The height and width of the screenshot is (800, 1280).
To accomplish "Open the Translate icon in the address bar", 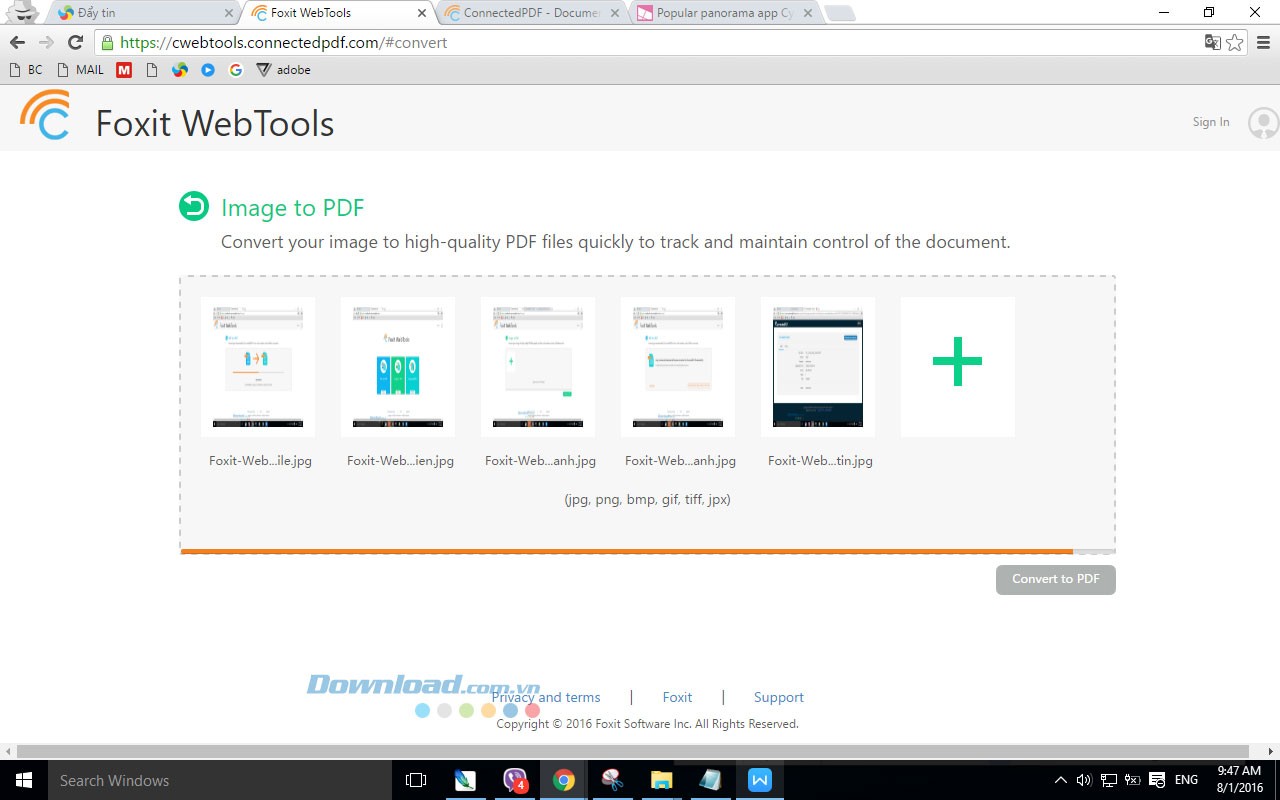I will (1212, 42).
